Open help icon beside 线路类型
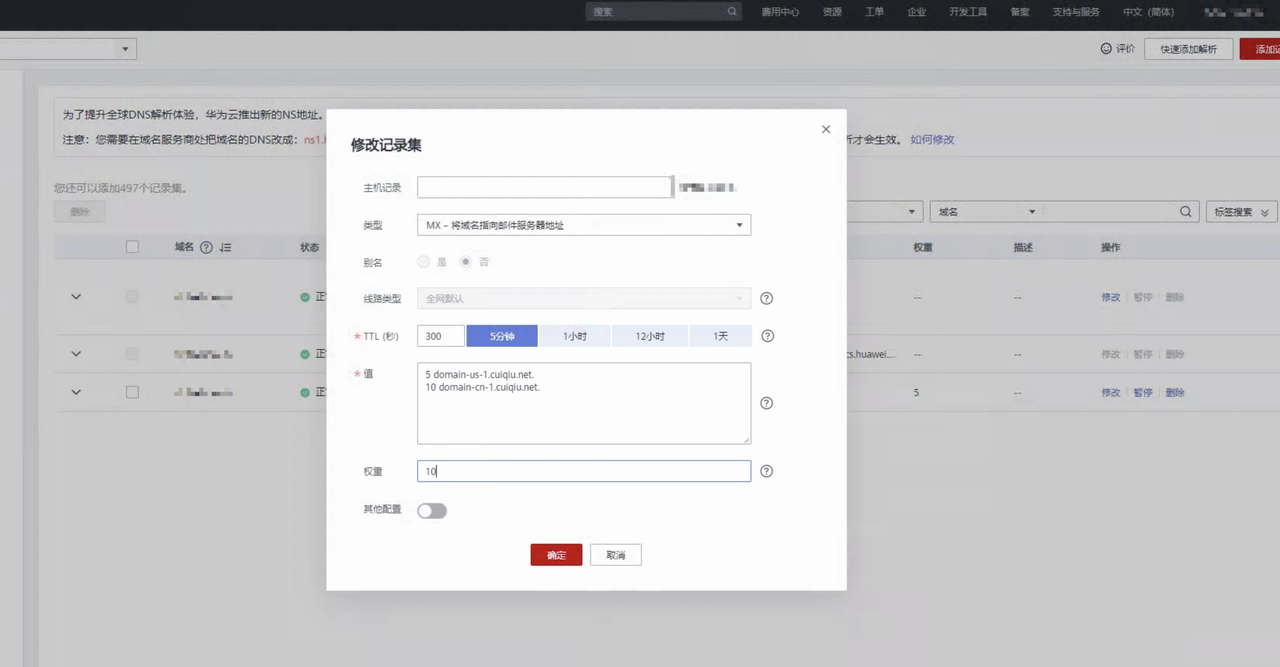Viewport: 1280px width, 667px height. pyautogui.click(x=767, y=298)
